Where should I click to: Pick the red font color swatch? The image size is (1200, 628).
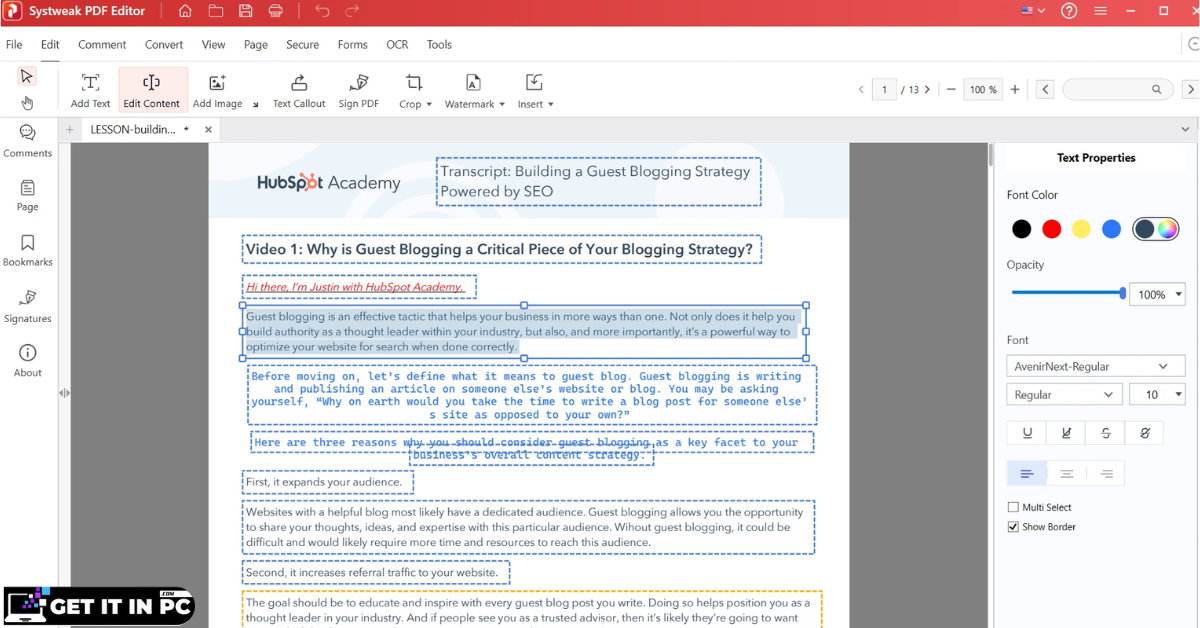(1051, 229)
